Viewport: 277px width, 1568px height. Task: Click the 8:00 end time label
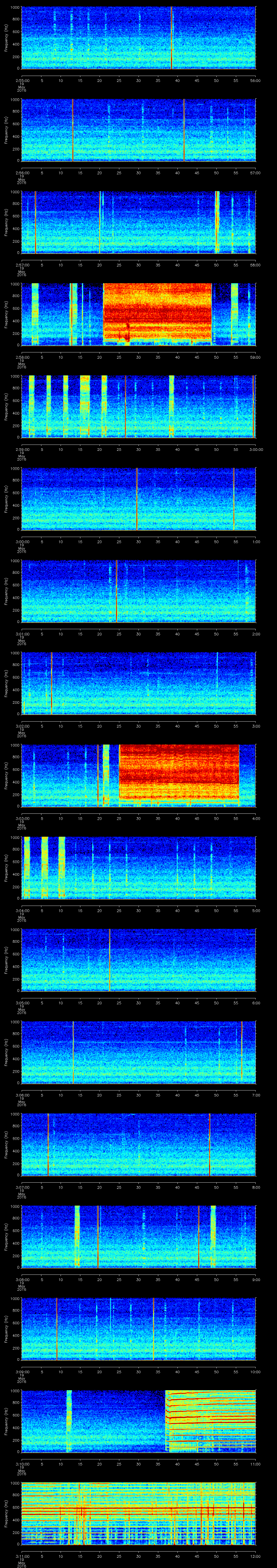[x=256, y=1187]
